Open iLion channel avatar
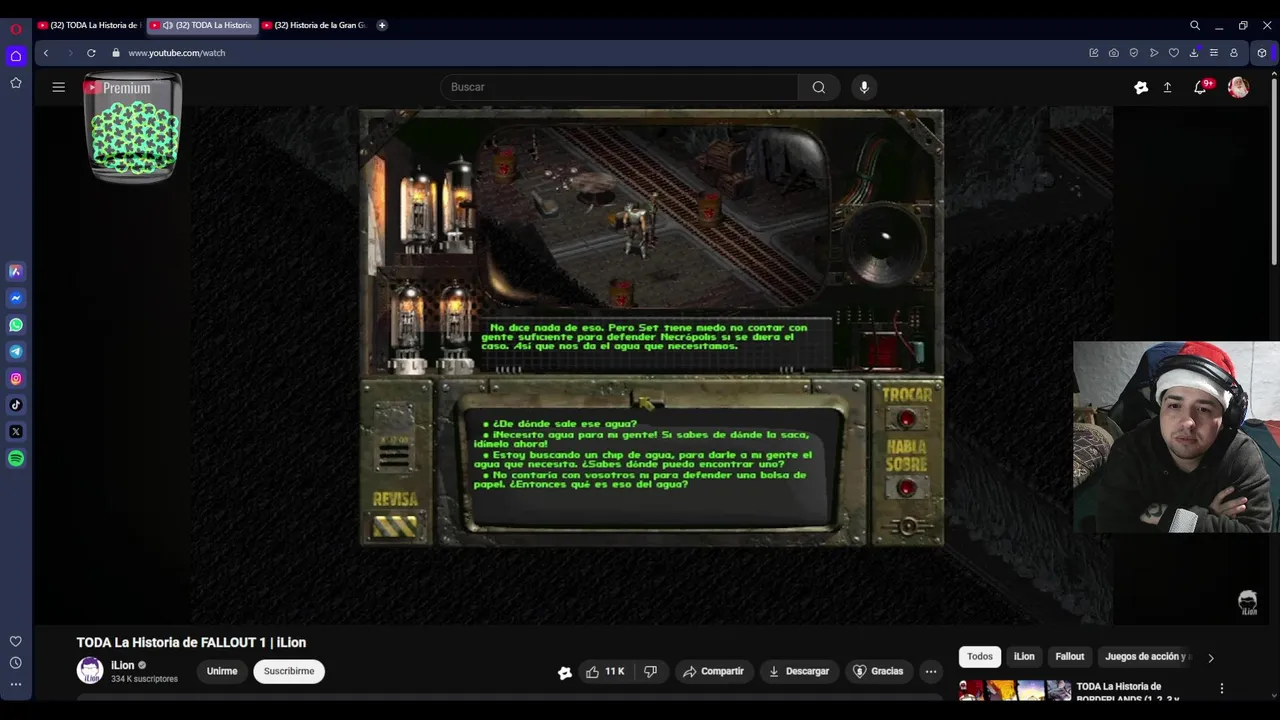 90,671
